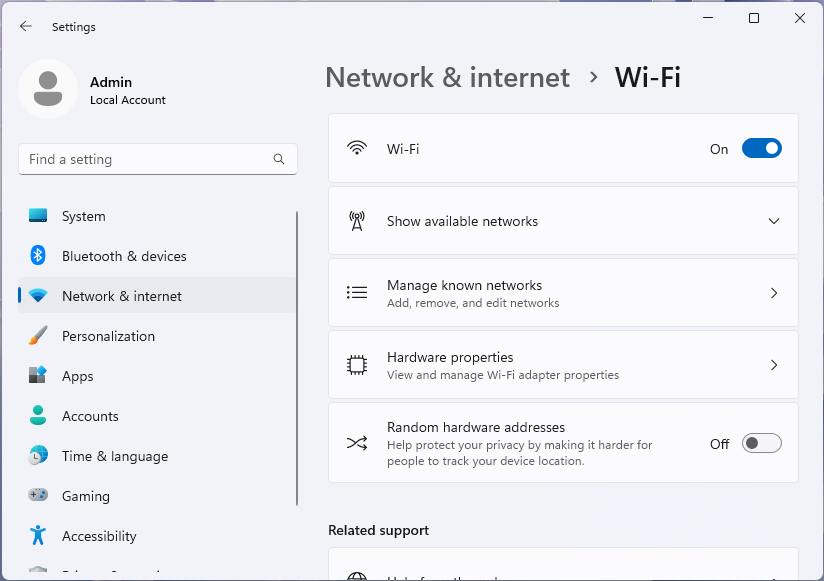Click the Wi-Fi antenna icon
The height and width of the screenshot is (581, 824).
click(x=357, y=147)
